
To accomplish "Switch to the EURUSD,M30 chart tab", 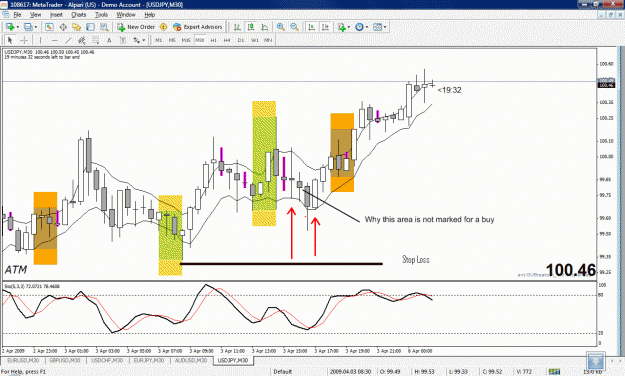I will [x=23, y=360].
